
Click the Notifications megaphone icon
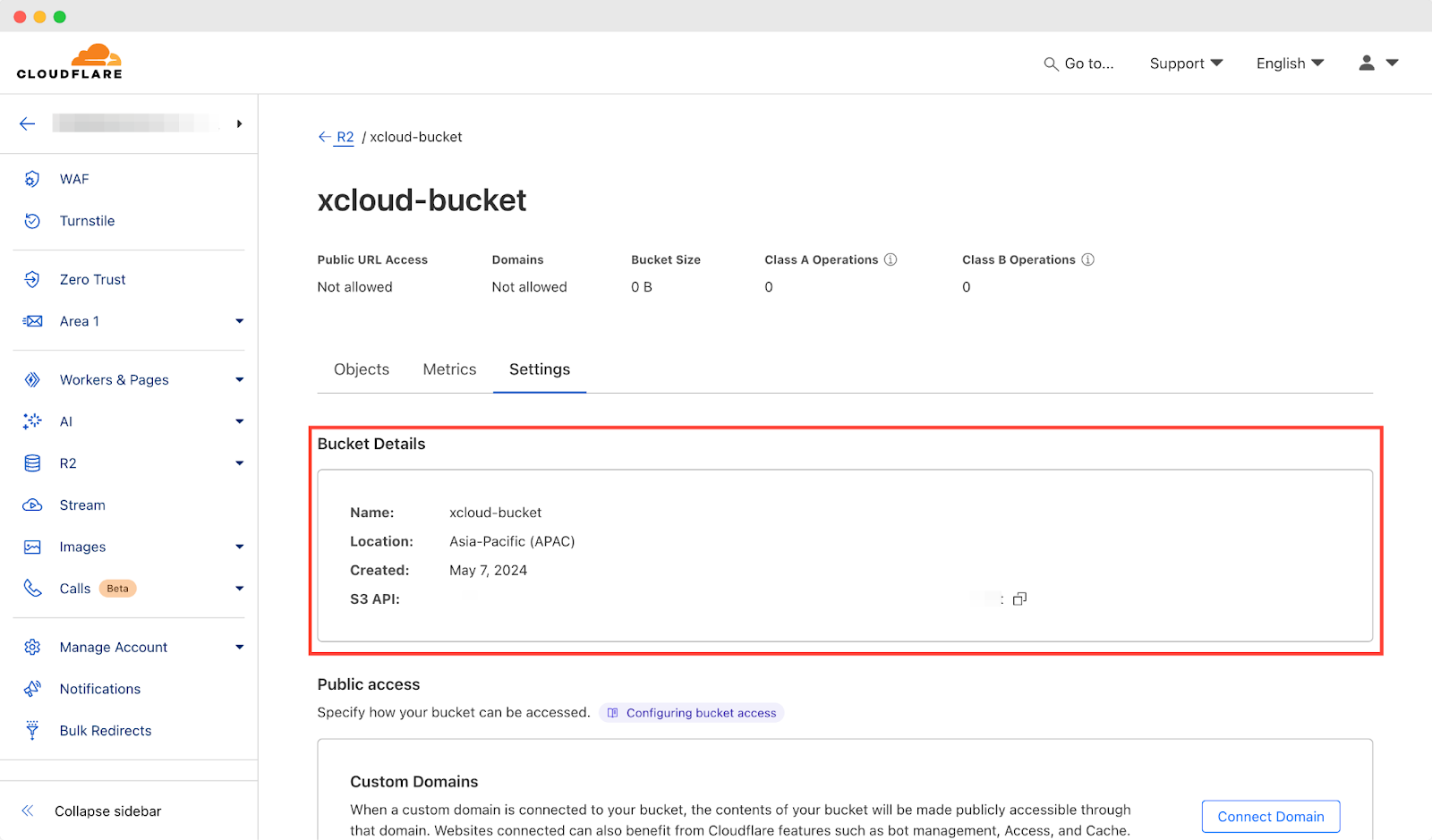point(32,689)
